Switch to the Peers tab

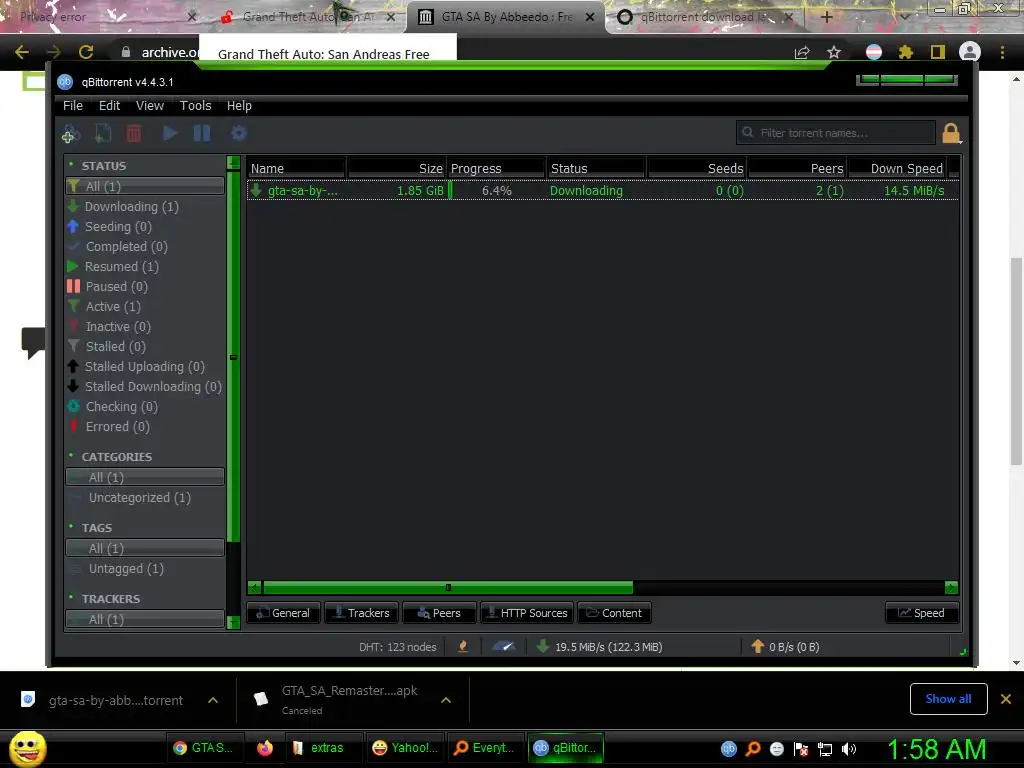click(x=440, y=613)
